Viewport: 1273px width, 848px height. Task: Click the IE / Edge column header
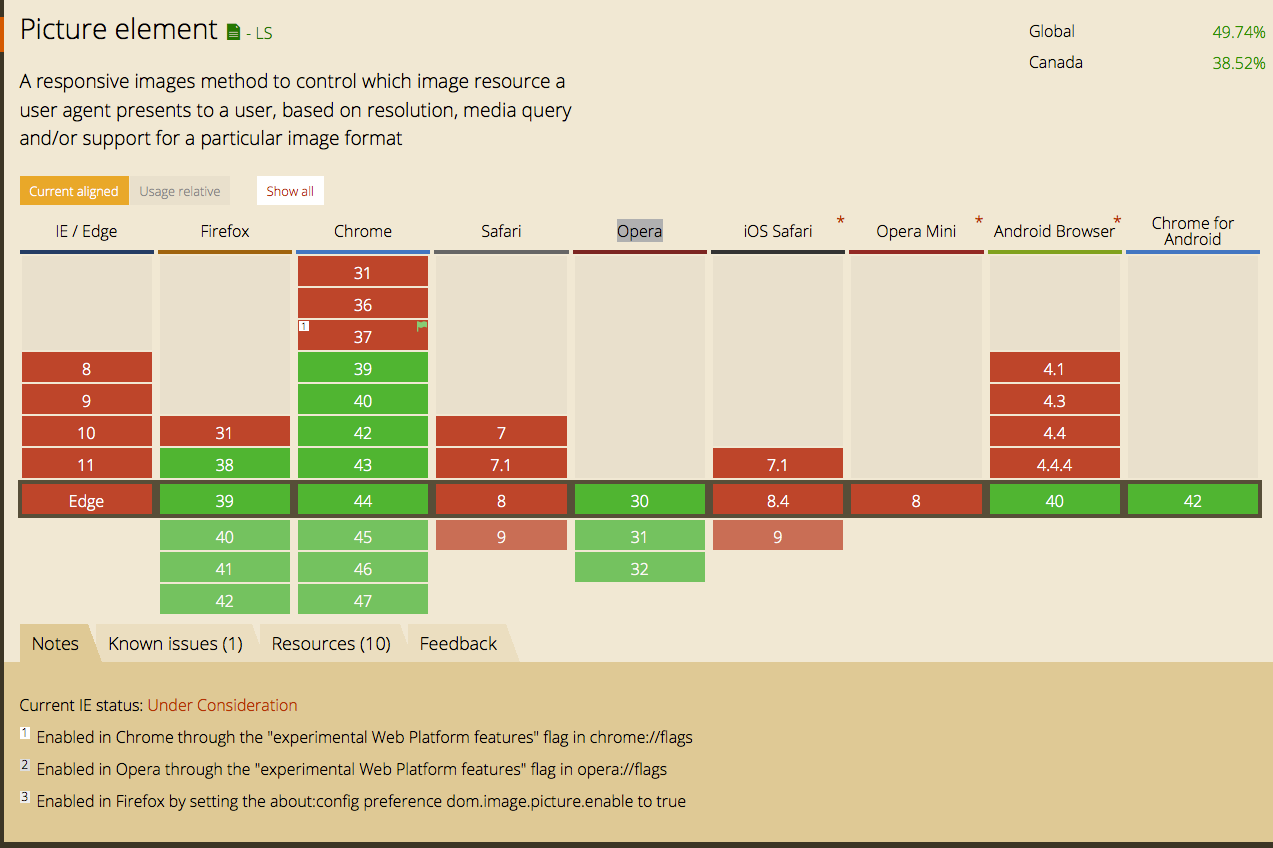click(86, 231)
